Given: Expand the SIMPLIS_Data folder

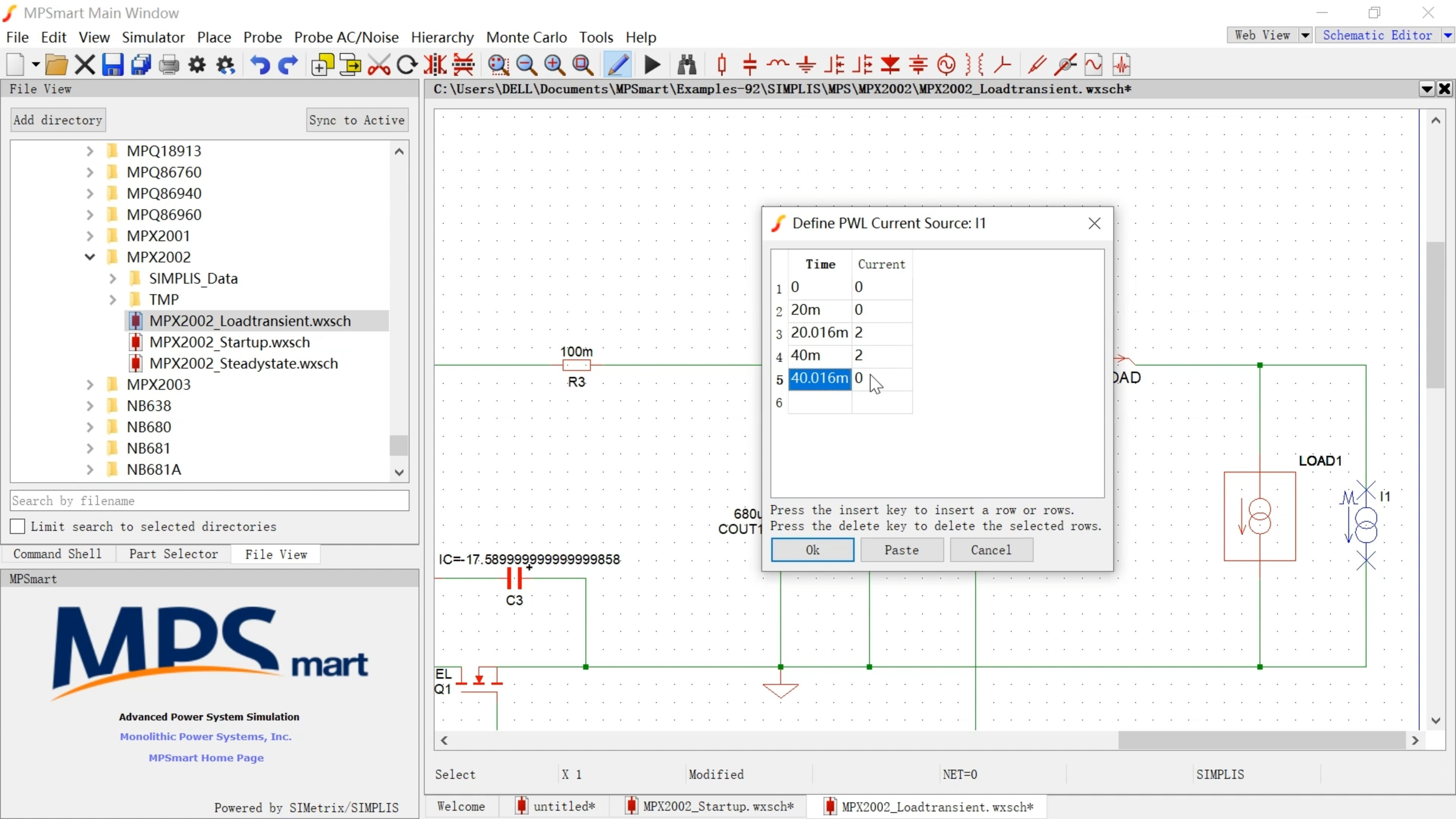Looking at the screenshot, I should pos(113,278).
